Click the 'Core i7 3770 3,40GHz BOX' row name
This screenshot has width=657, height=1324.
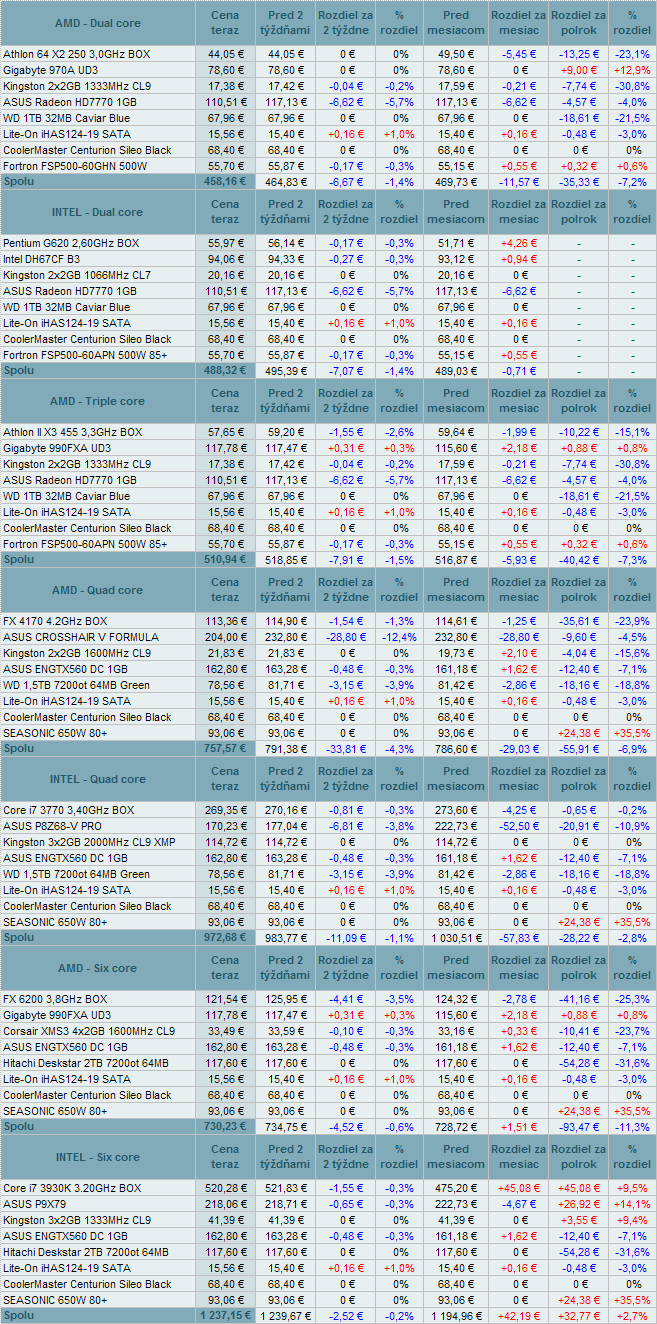[68, 810]
